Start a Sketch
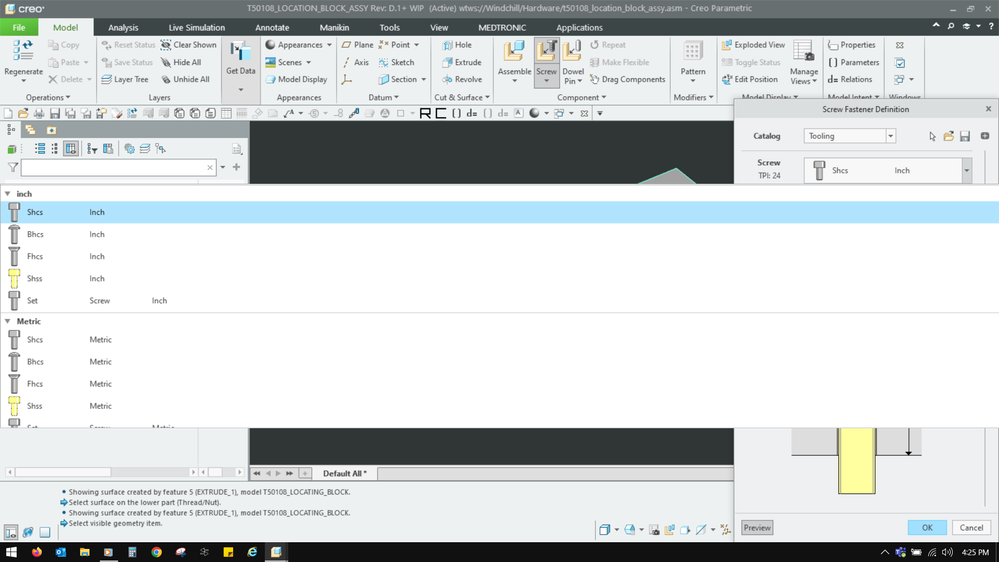This screenshot has width=999, height=562. click(x=396, y=62)
